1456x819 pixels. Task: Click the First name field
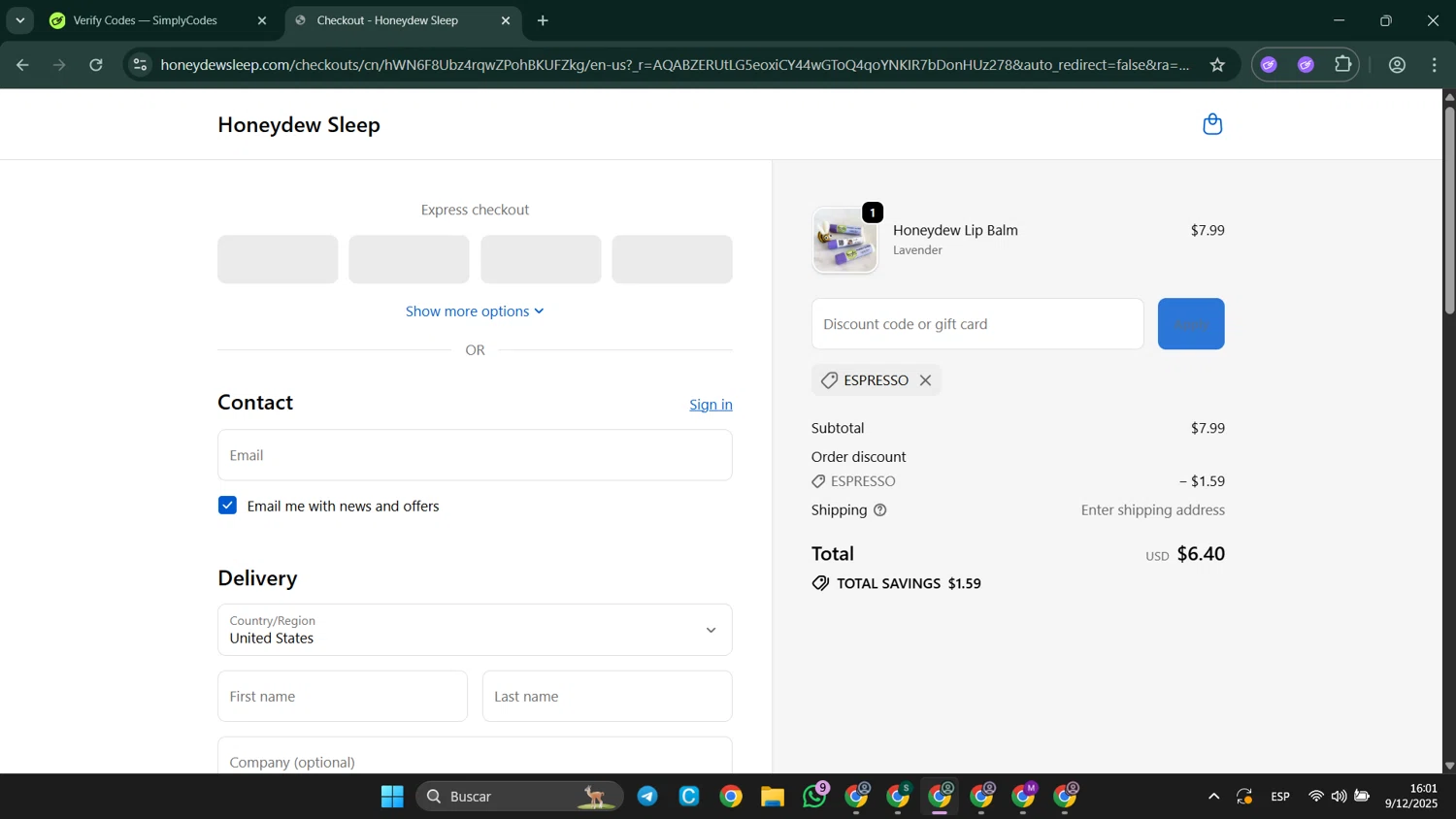(x=343, y=697)
